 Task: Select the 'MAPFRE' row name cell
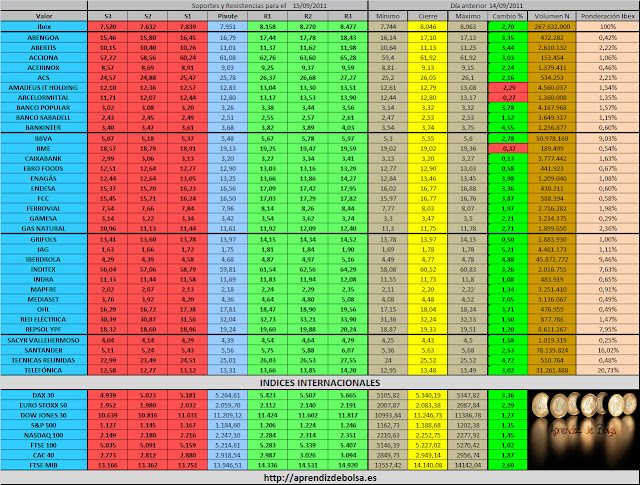click(x=44, y=289)
